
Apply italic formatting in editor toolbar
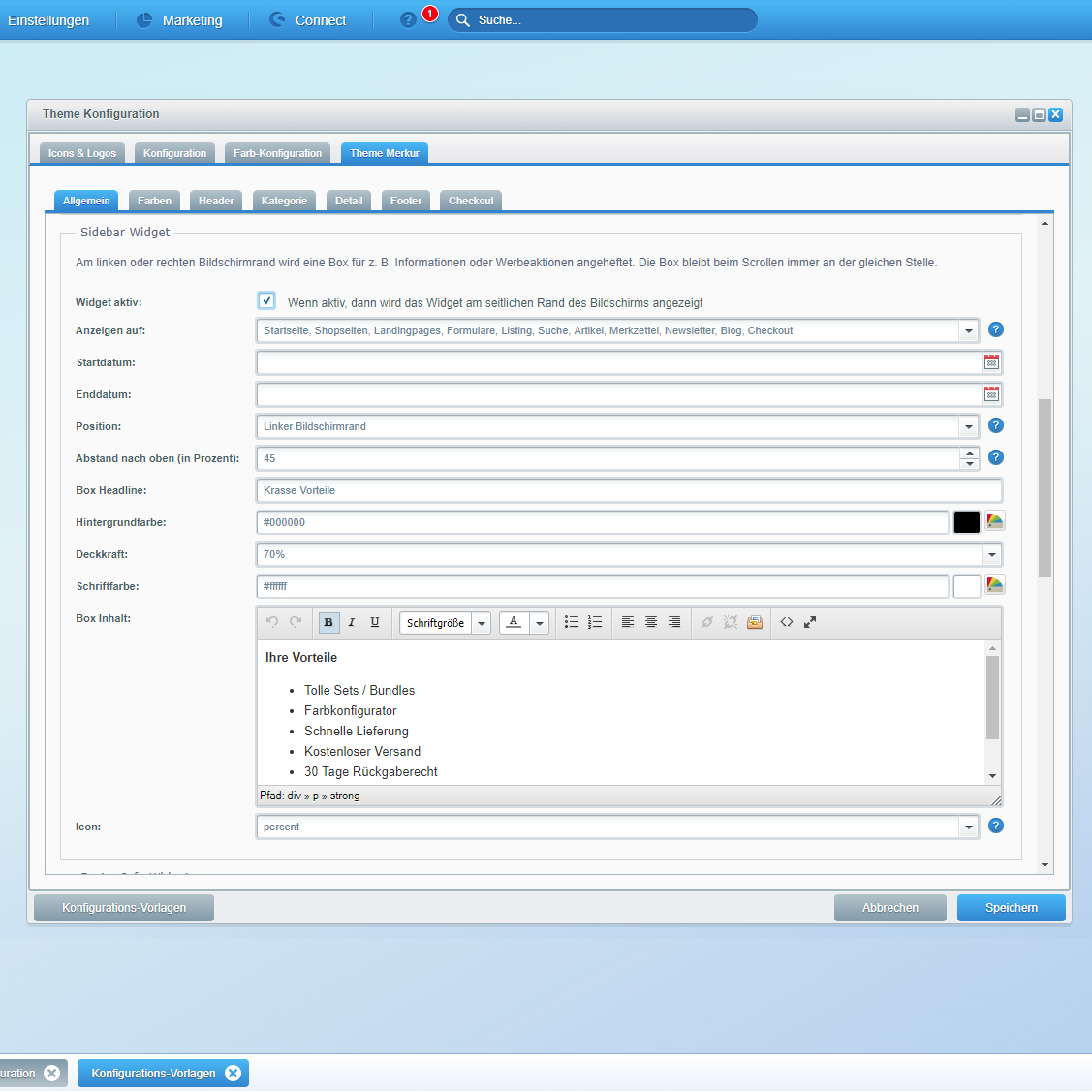[352, 623]
